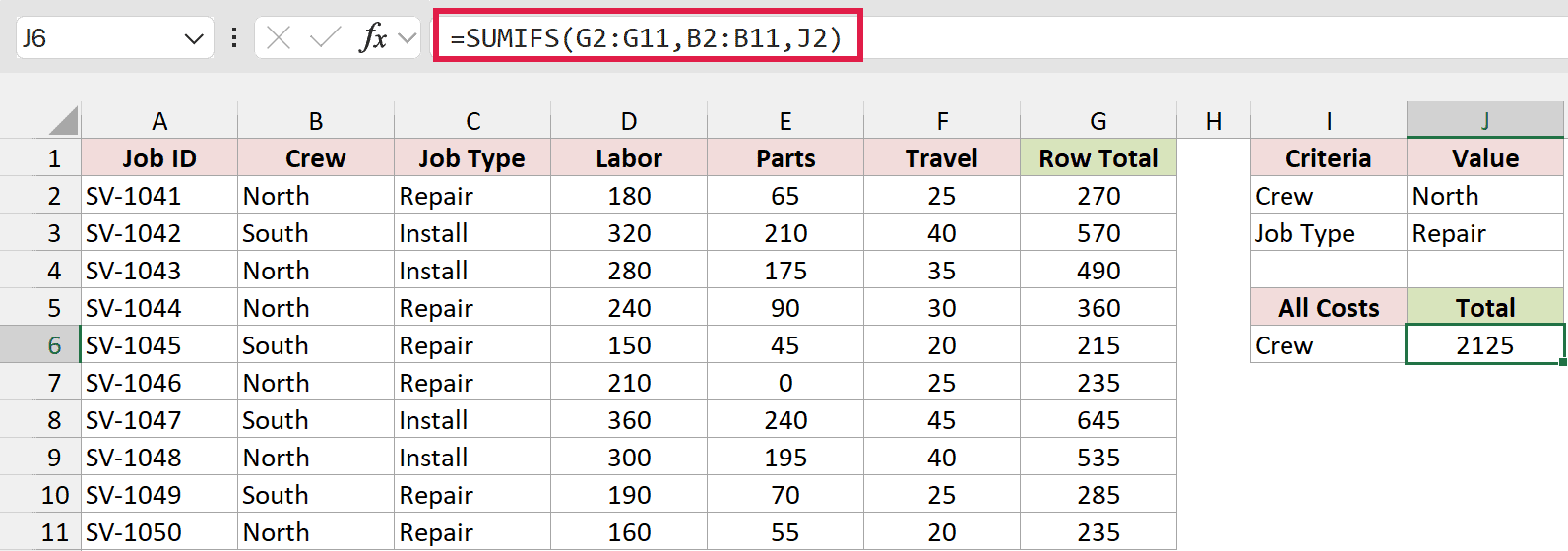Click the Value header cell
This screenshot has width=1568, height=551.
point(1485,158)
